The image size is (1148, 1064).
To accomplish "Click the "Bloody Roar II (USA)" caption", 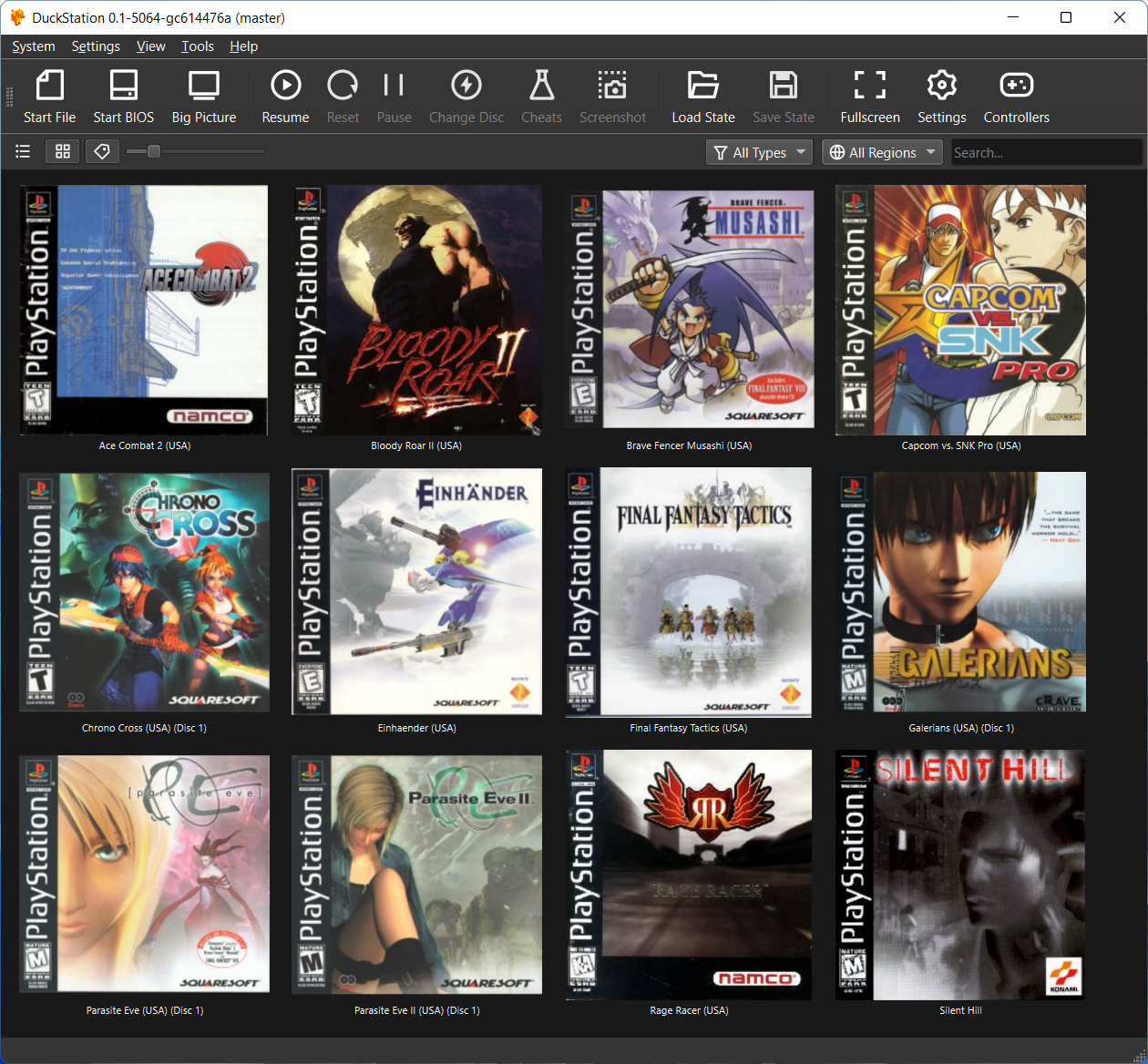I will click(x=416, y=445).
